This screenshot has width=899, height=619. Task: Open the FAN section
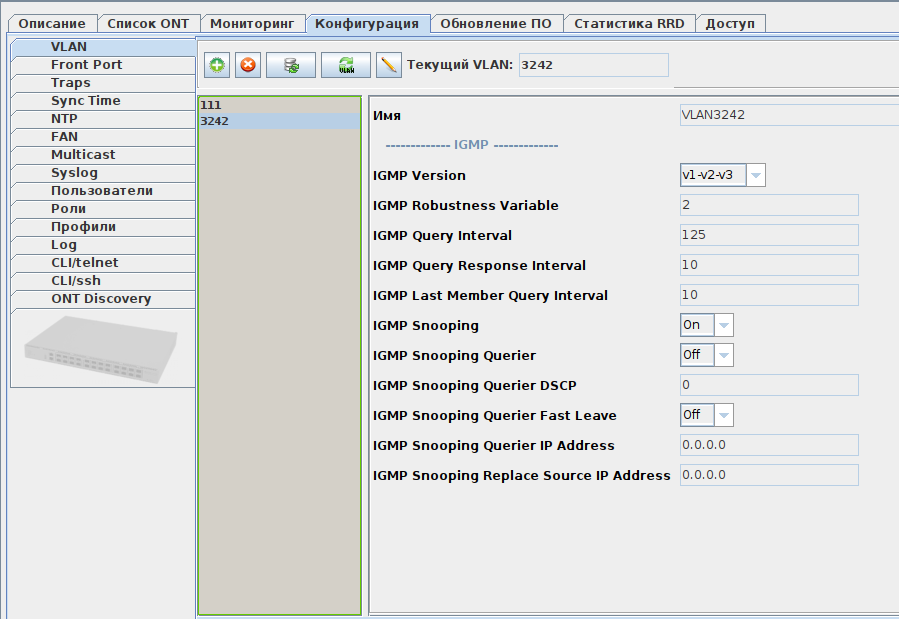click(103, 137)
